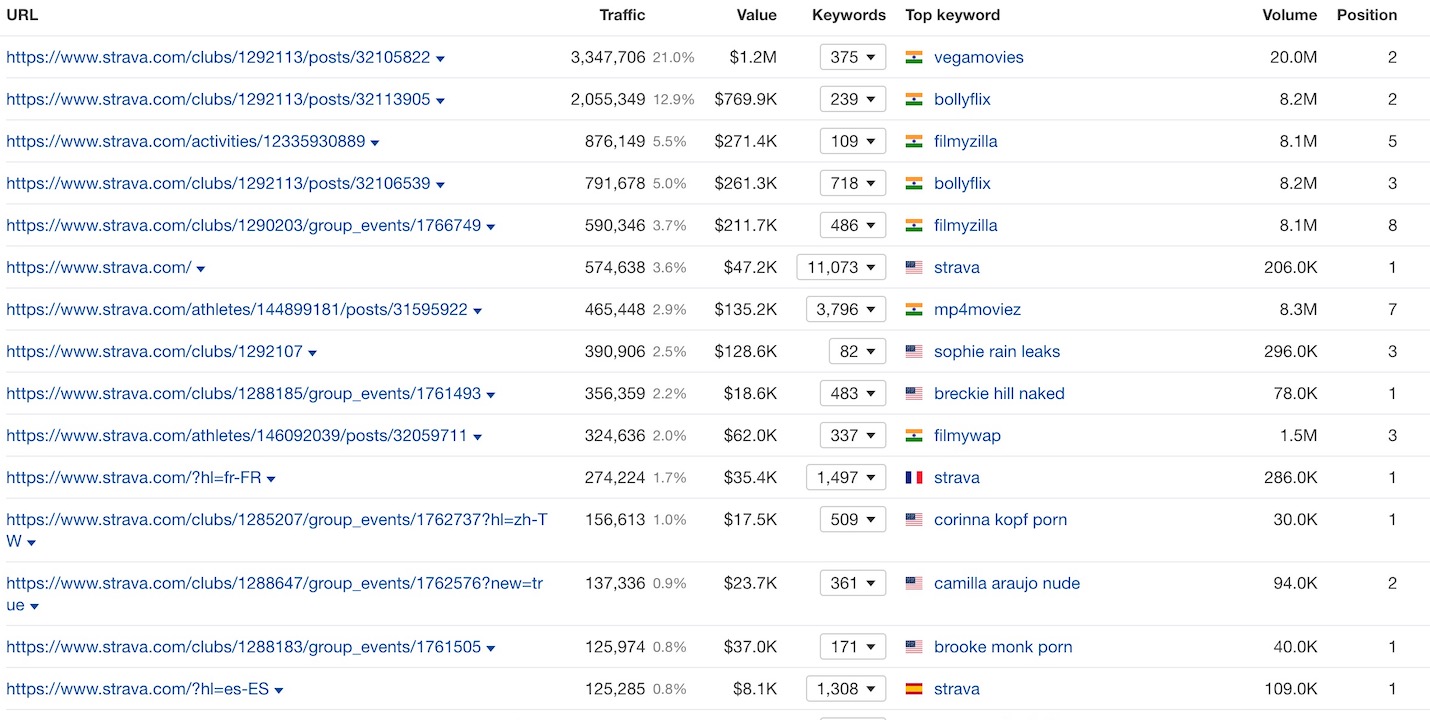Expand caret next to strava.com homepage URL
Viewport: 1430px width, 720px height.
pyautogui.click(x=201, y=269)
